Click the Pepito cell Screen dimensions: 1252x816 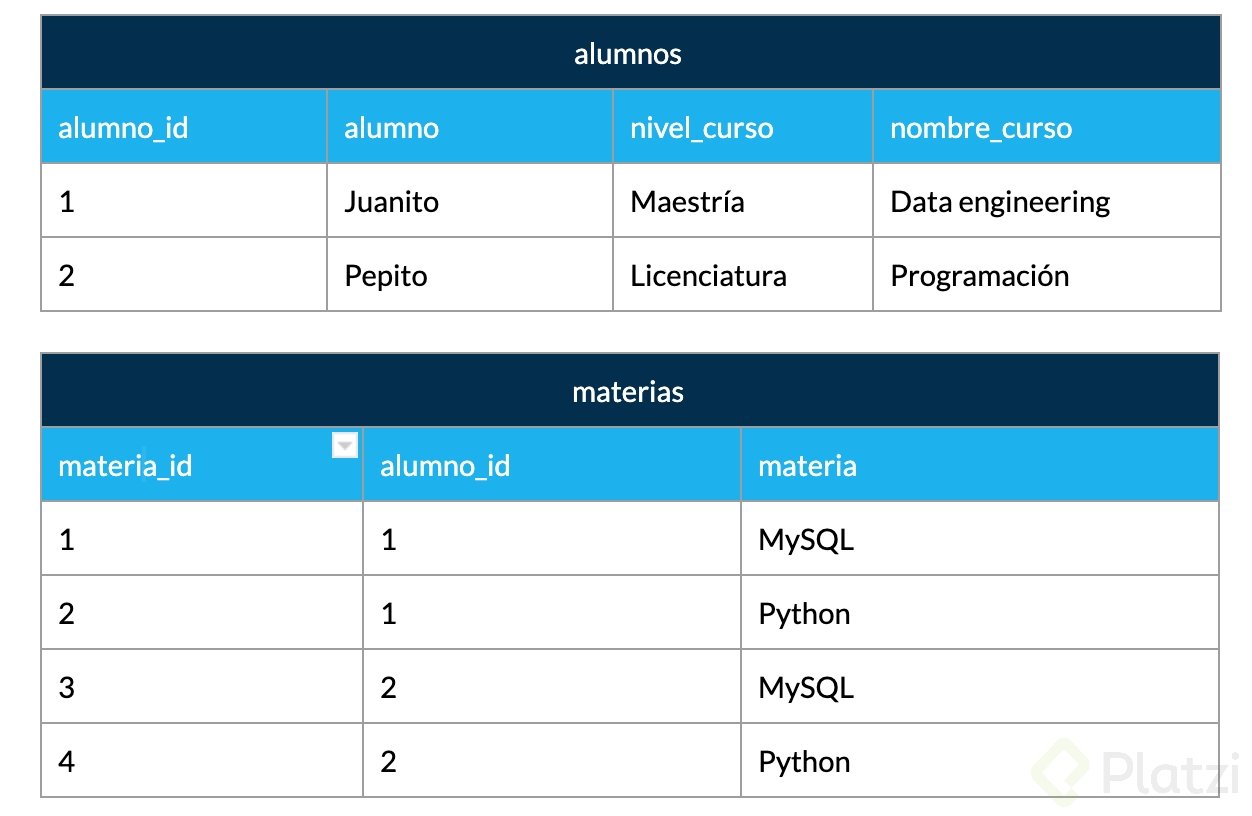(386, 276)
